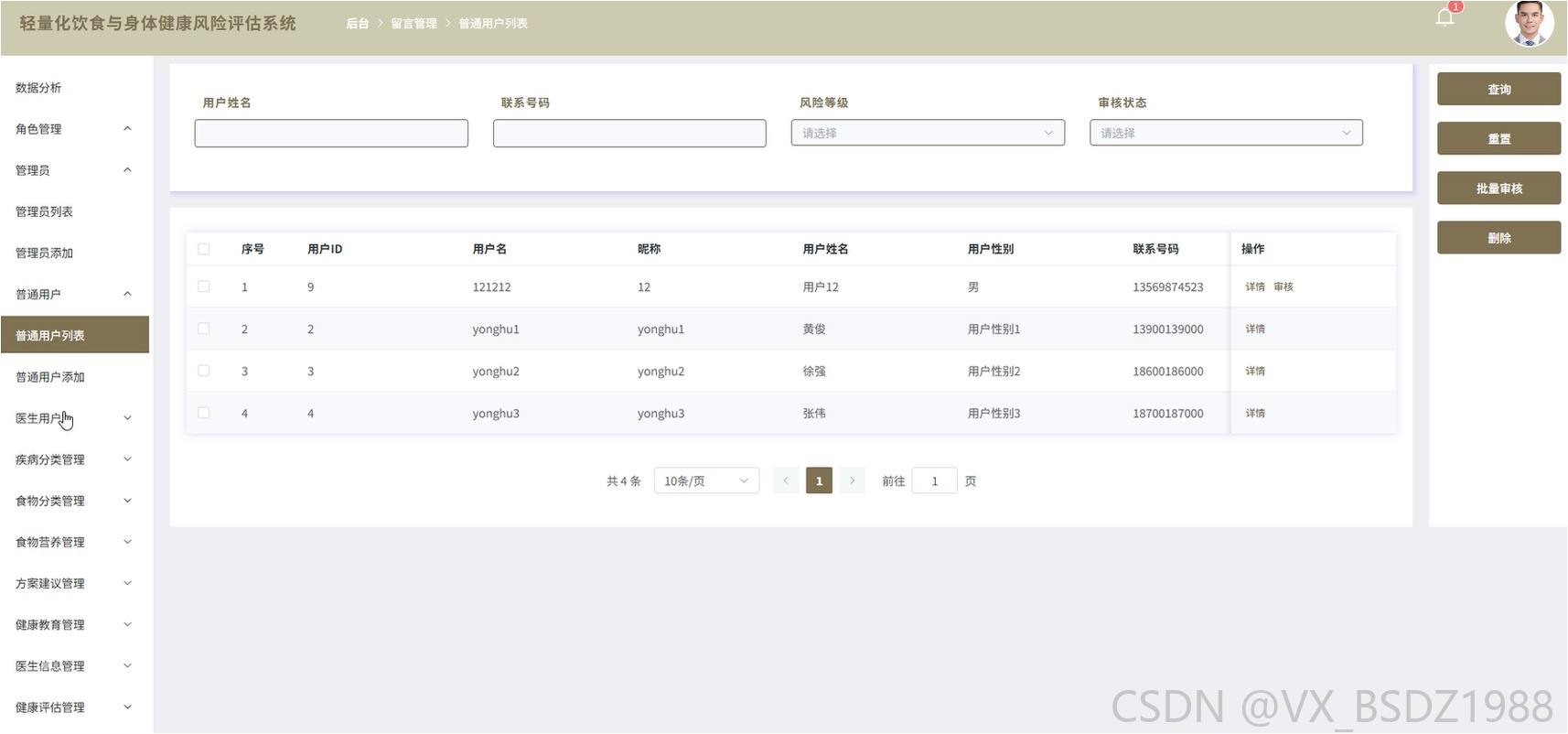Collapse the 管理员 menu

(x=74, y=170)
